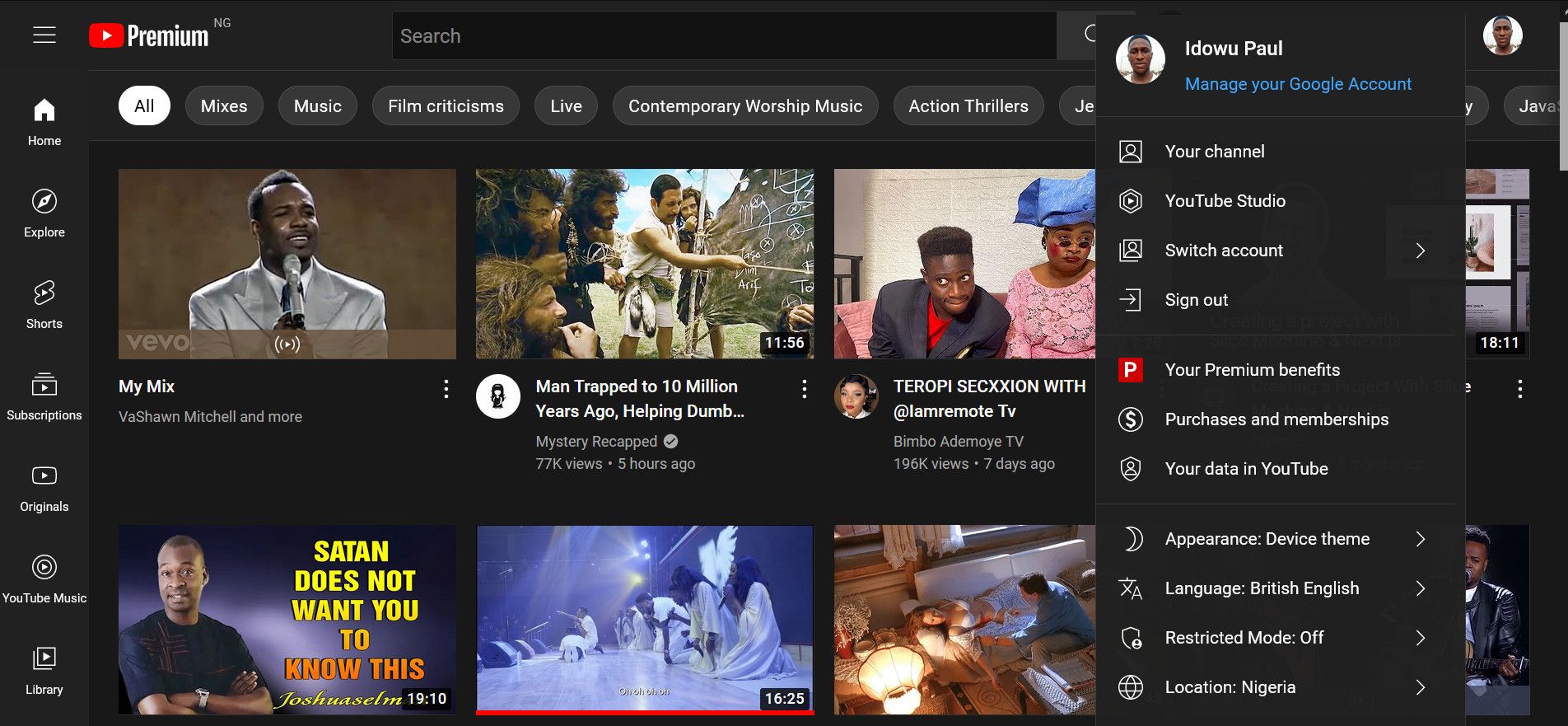Open Language: British English setting
The width and height of the screenshot is (1568, 726).
1281,588
